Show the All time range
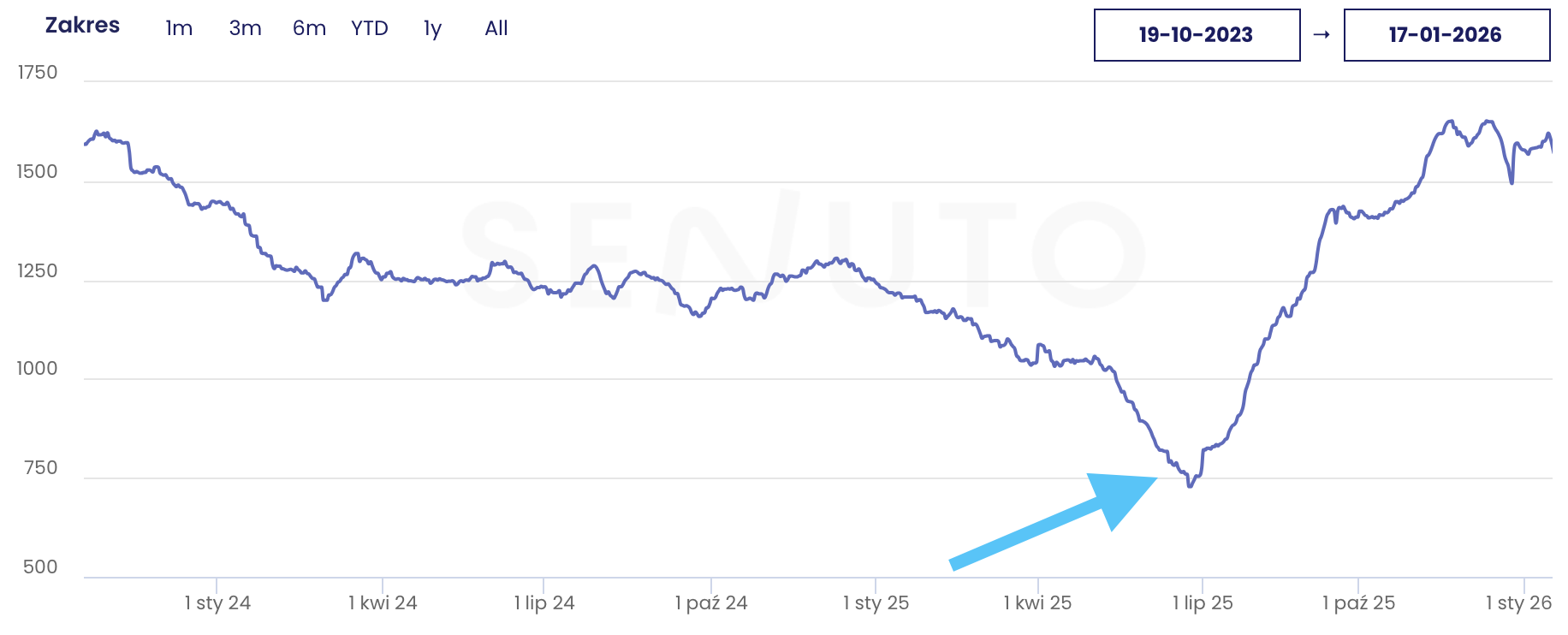This screenshot has height=635, width=1568. (x=496, y=28)
